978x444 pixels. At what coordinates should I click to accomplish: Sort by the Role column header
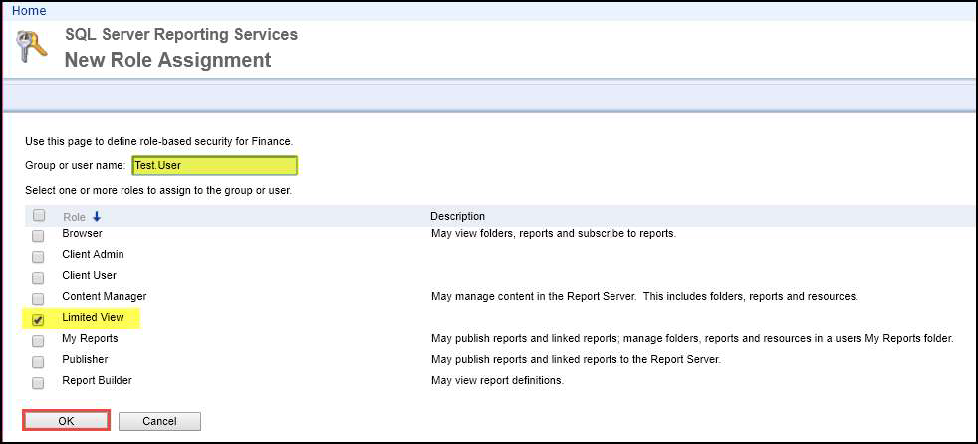[x=74, y=217]
